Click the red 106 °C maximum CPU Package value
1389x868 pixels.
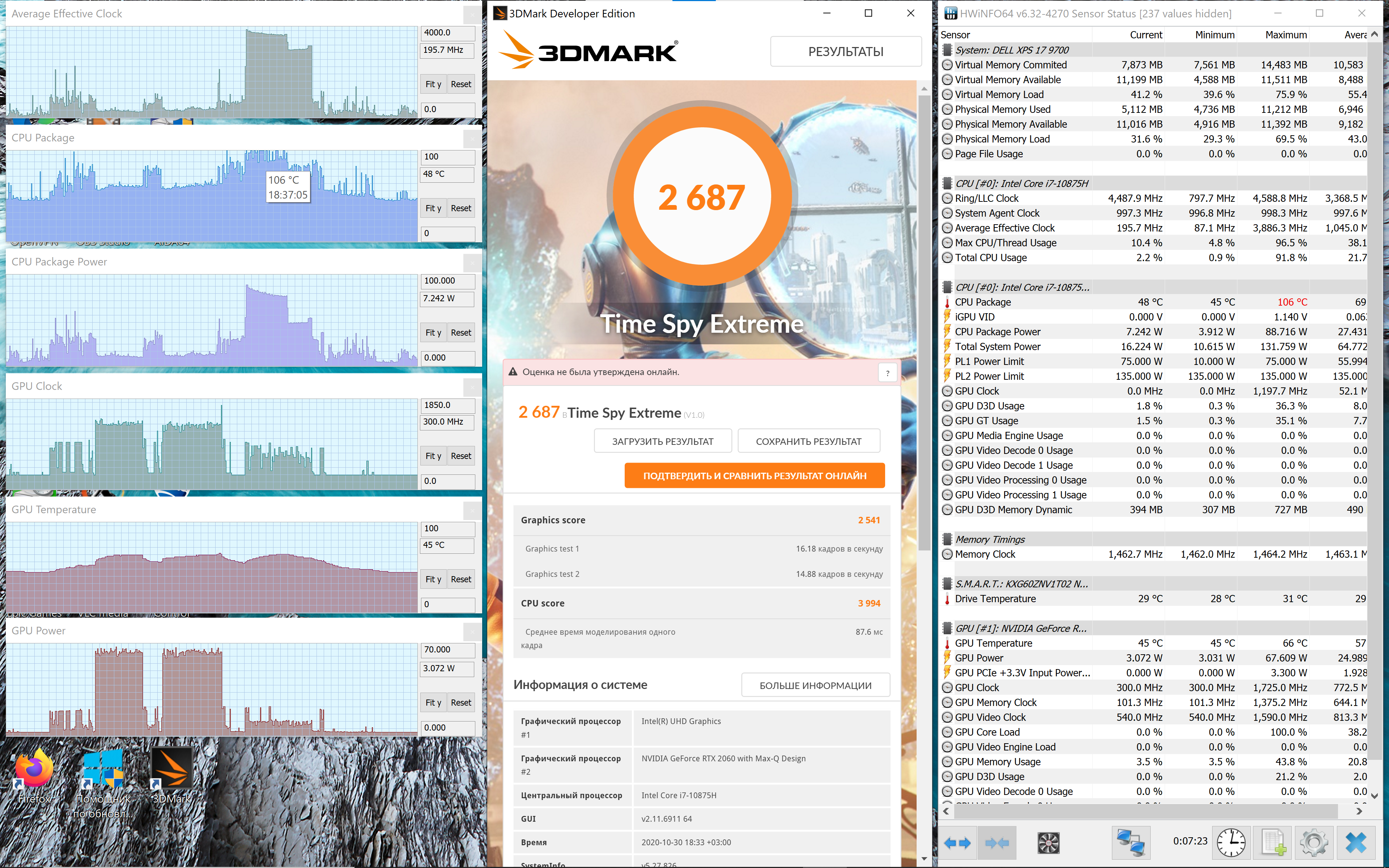pos(1291,302)
